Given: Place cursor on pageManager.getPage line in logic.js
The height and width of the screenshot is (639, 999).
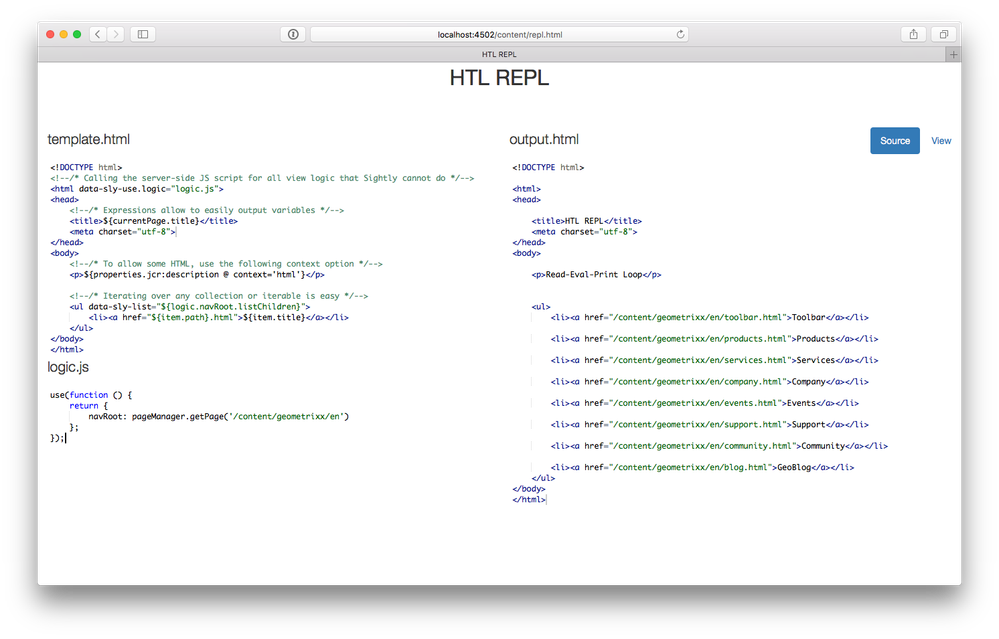Looking at the screenshot, I should [x=217, y=416].
